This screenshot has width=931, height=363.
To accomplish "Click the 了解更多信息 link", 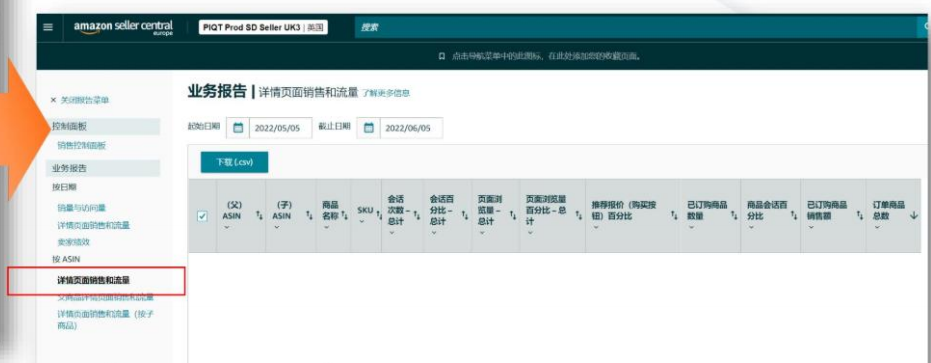I will (386, 93).
